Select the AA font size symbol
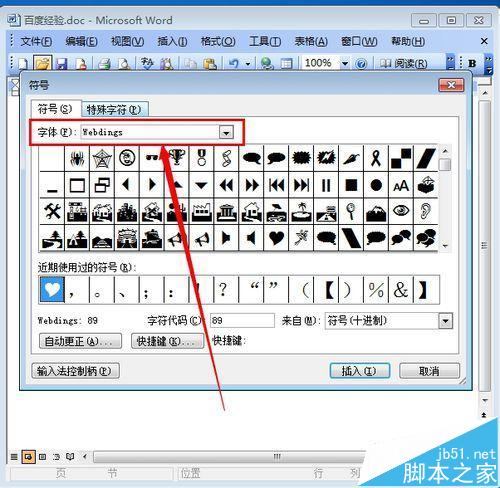The image size is (500, 488). tap(401, 184)
